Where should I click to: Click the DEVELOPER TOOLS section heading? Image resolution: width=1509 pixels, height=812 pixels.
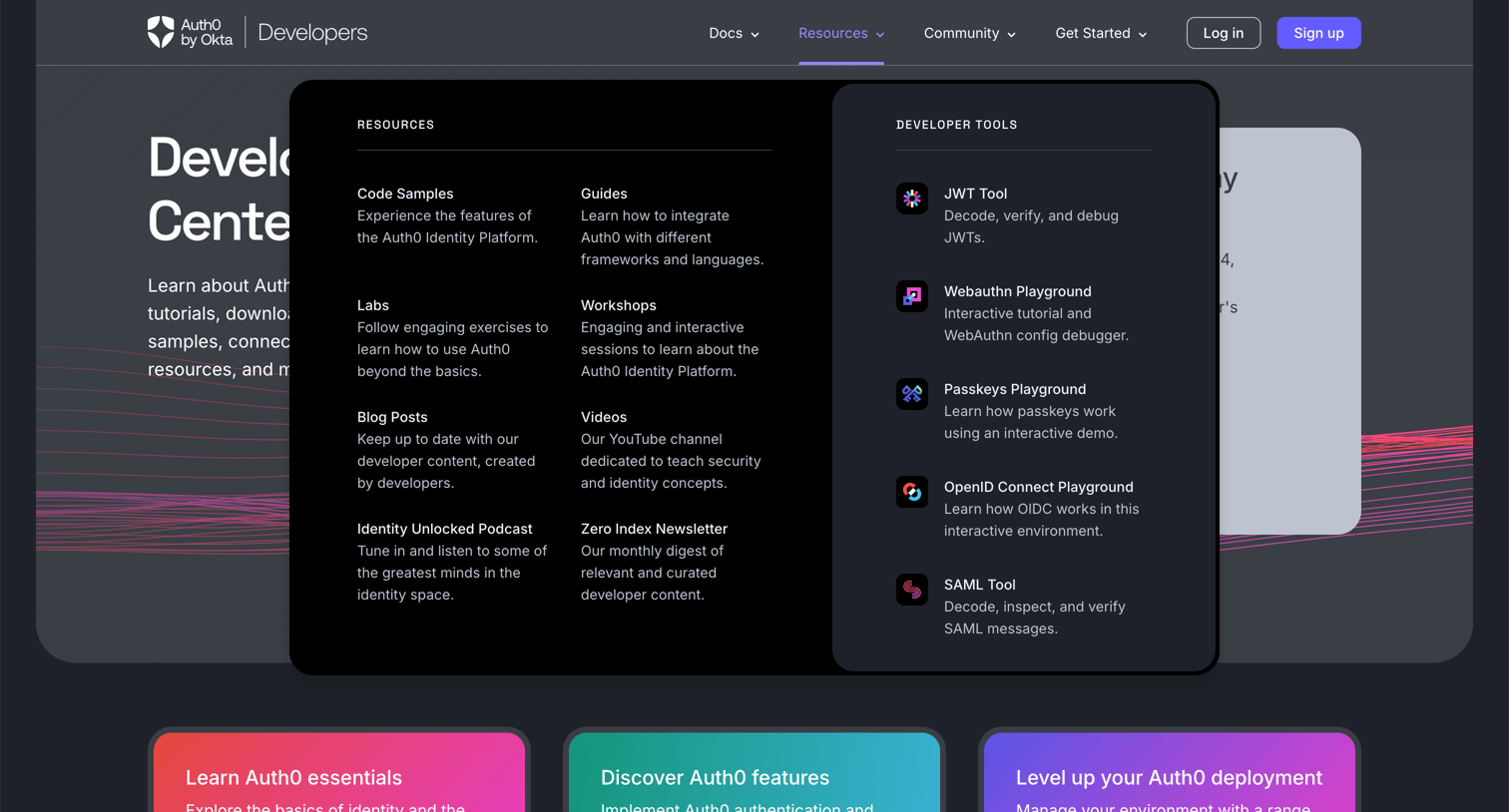[x=956, y=125]
